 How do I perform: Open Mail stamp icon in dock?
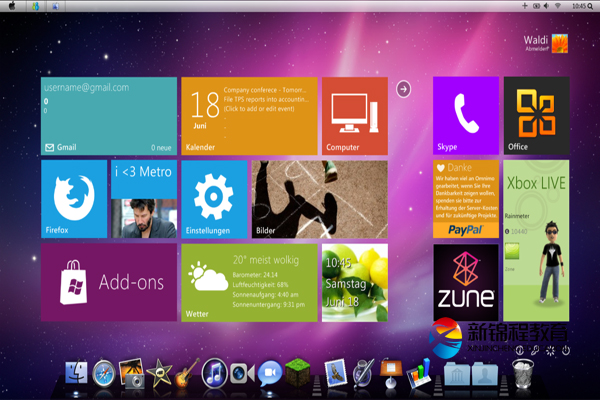336,372
